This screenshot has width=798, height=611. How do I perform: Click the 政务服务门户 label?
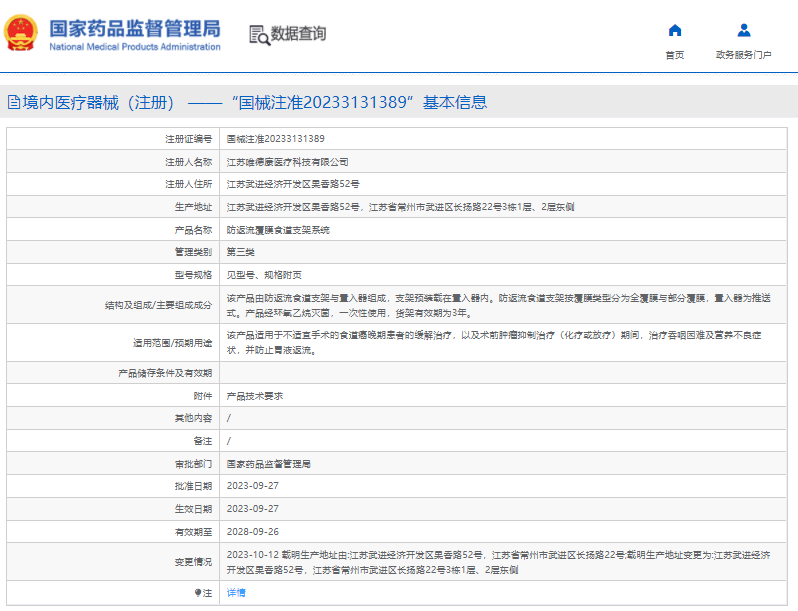[x=744, y=55]
